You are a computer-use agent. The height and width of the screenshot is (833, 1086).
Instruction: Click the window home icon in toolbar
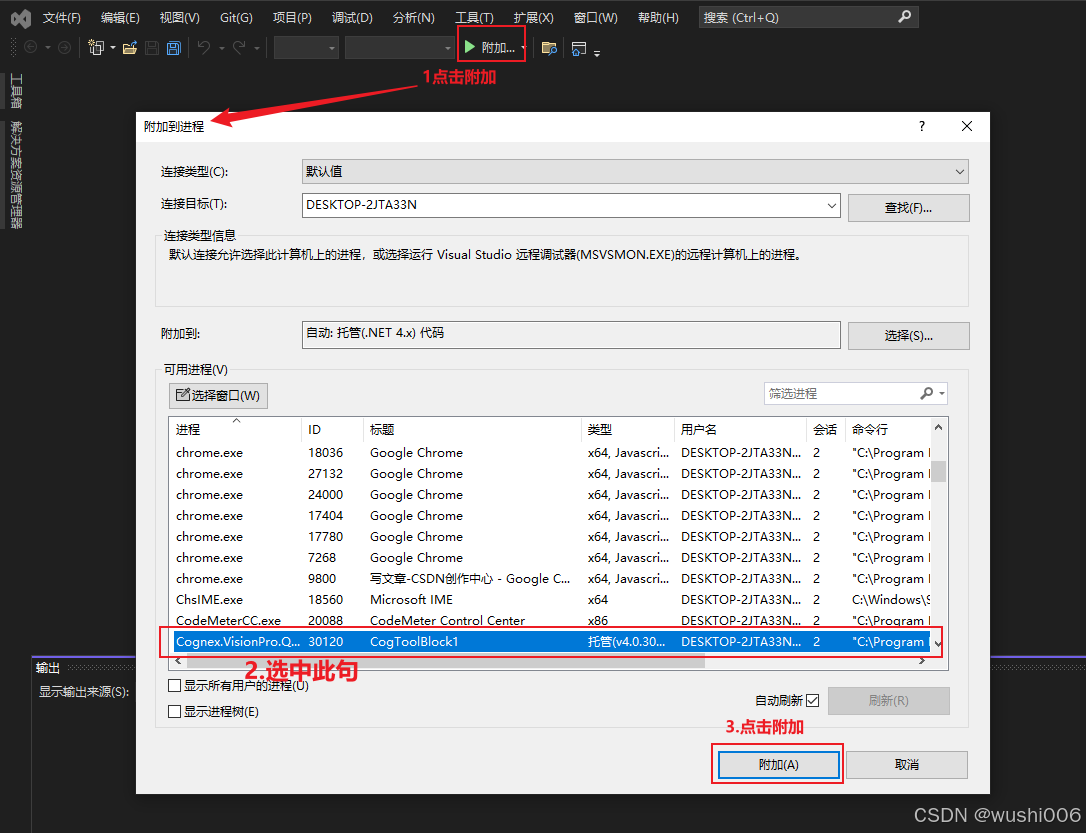[578, 47]
